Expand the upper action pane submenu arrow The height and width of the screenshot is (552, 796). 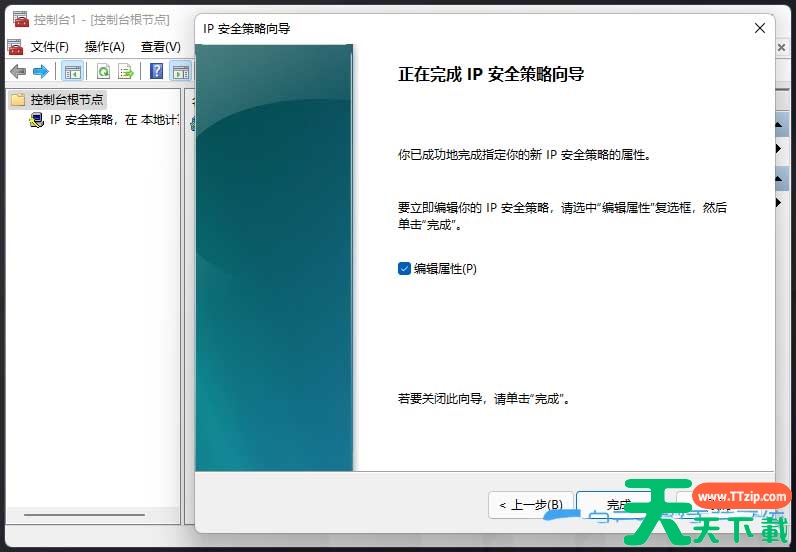778,148
